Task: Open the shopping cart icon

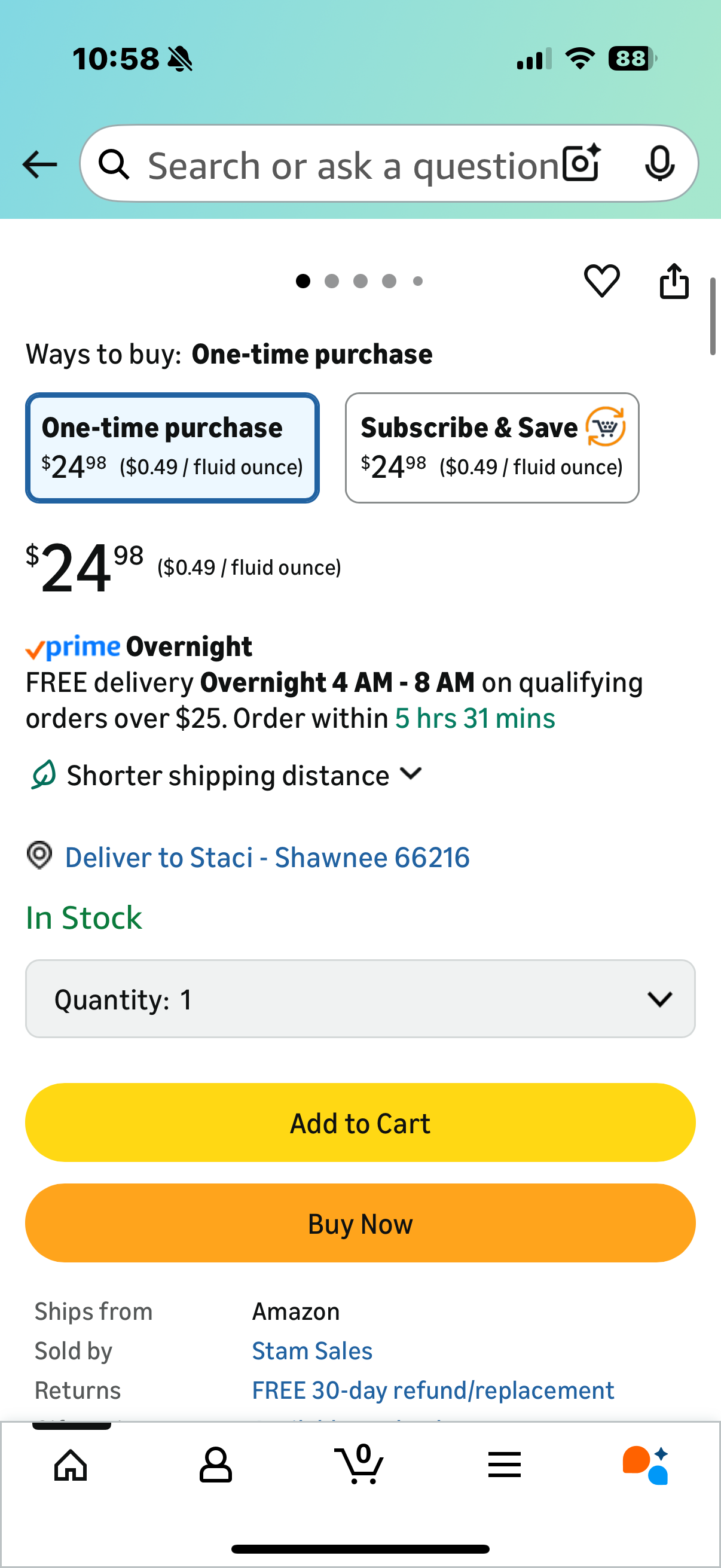Action: pyautogui.click(x=359, y=1465)
